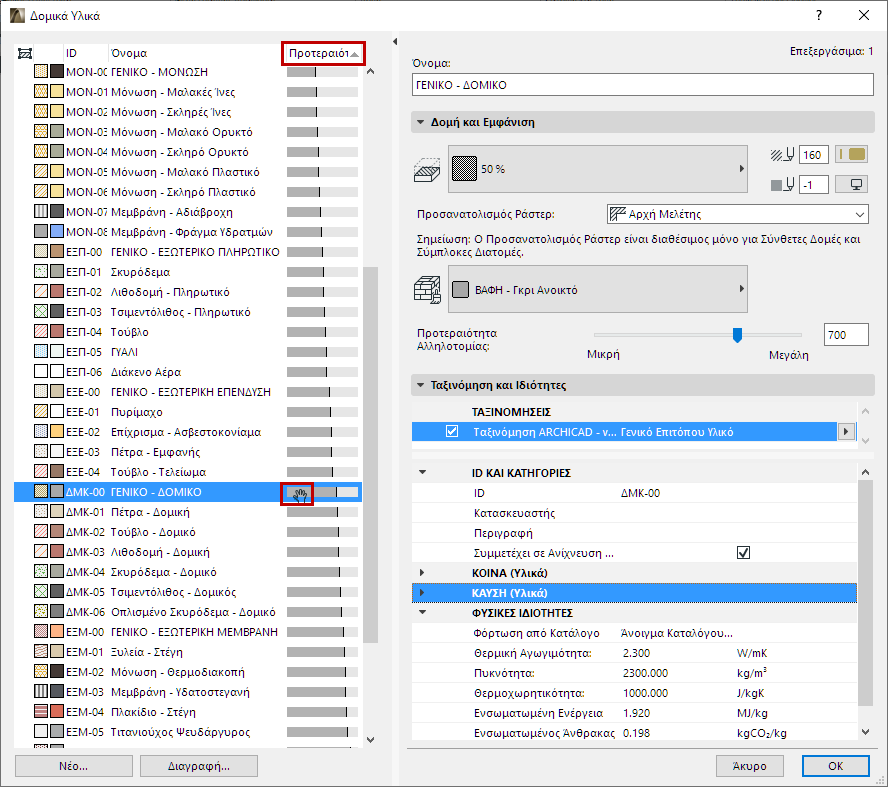Open the classification arrow next to Γενικό Επιτόπου Υλικό
The width and height of the screenshot is (888, 787).
(846, 431)
